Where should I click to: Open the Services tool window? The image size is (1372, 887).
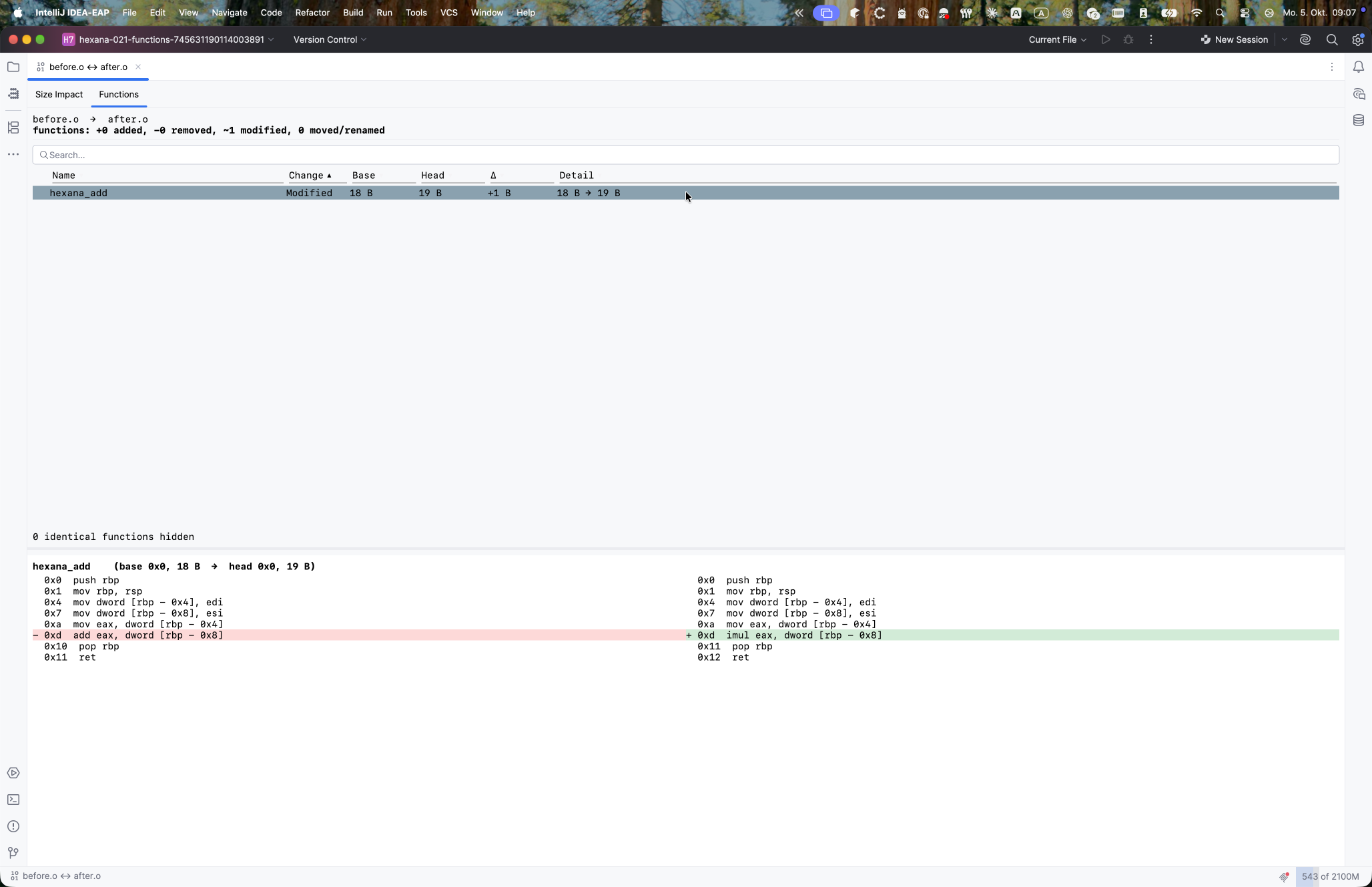pos(13,773)
